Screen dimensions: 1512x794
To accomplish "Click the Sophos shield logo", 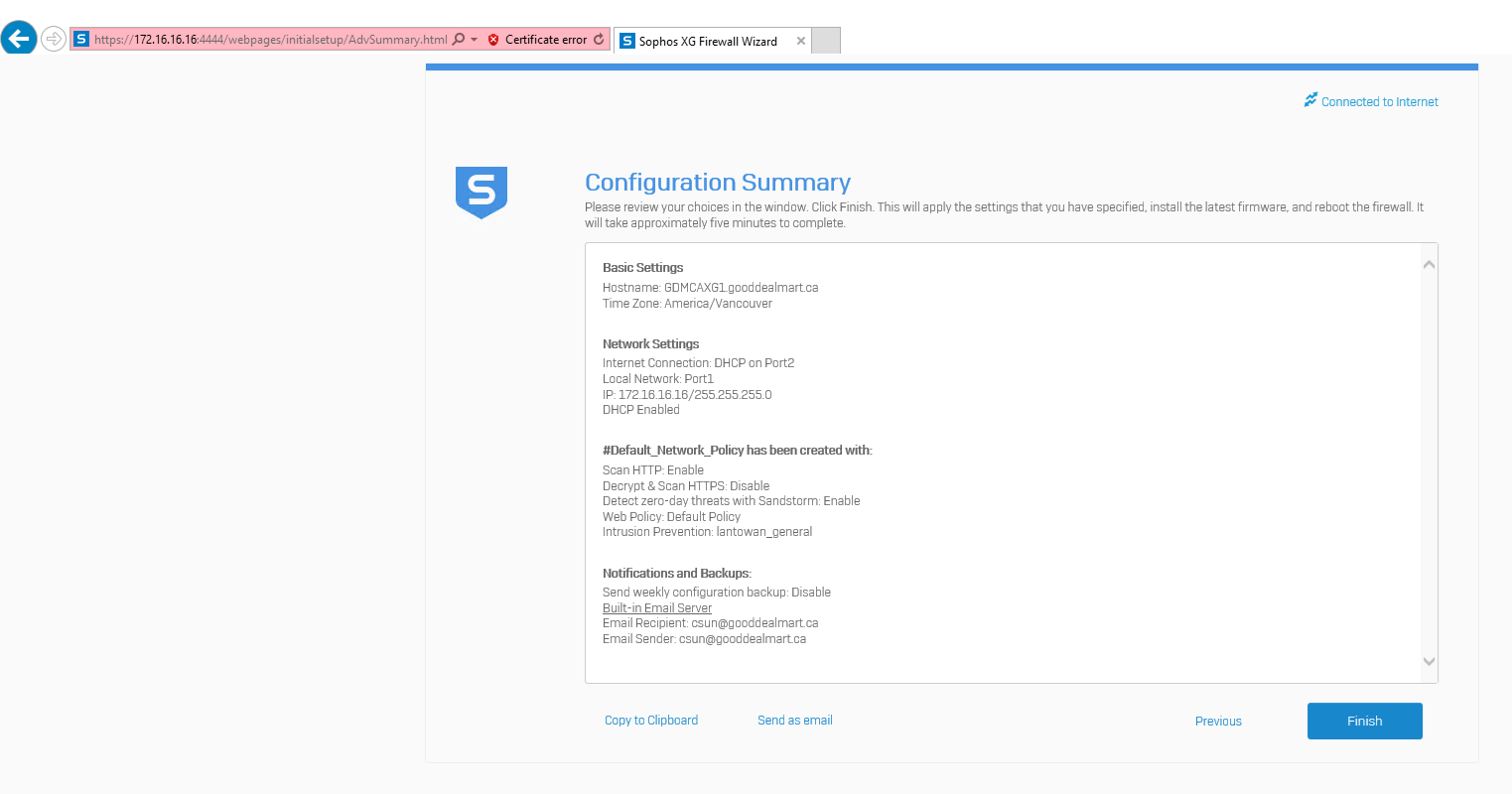I will coord(481,193).
